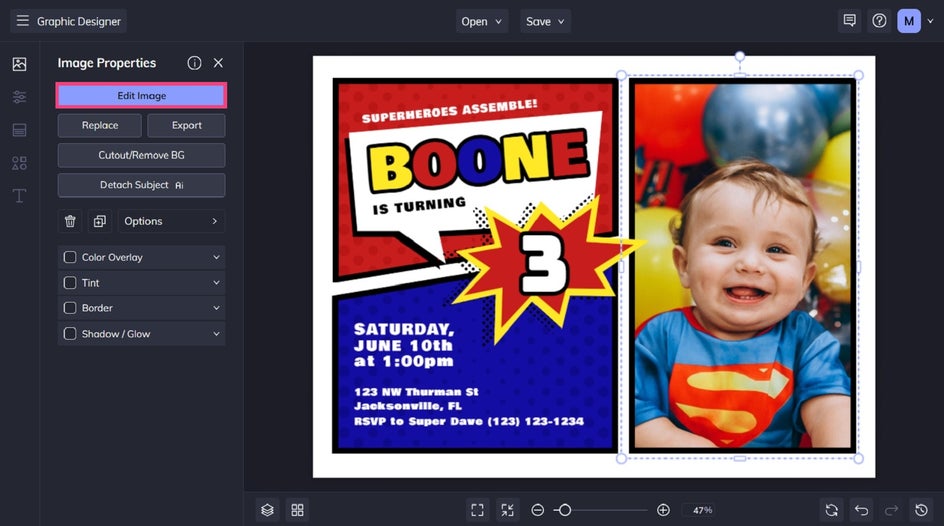Expand the Color Overlay section chevron
This screenshot has height=526, width=944.
[x=216, y=257]
